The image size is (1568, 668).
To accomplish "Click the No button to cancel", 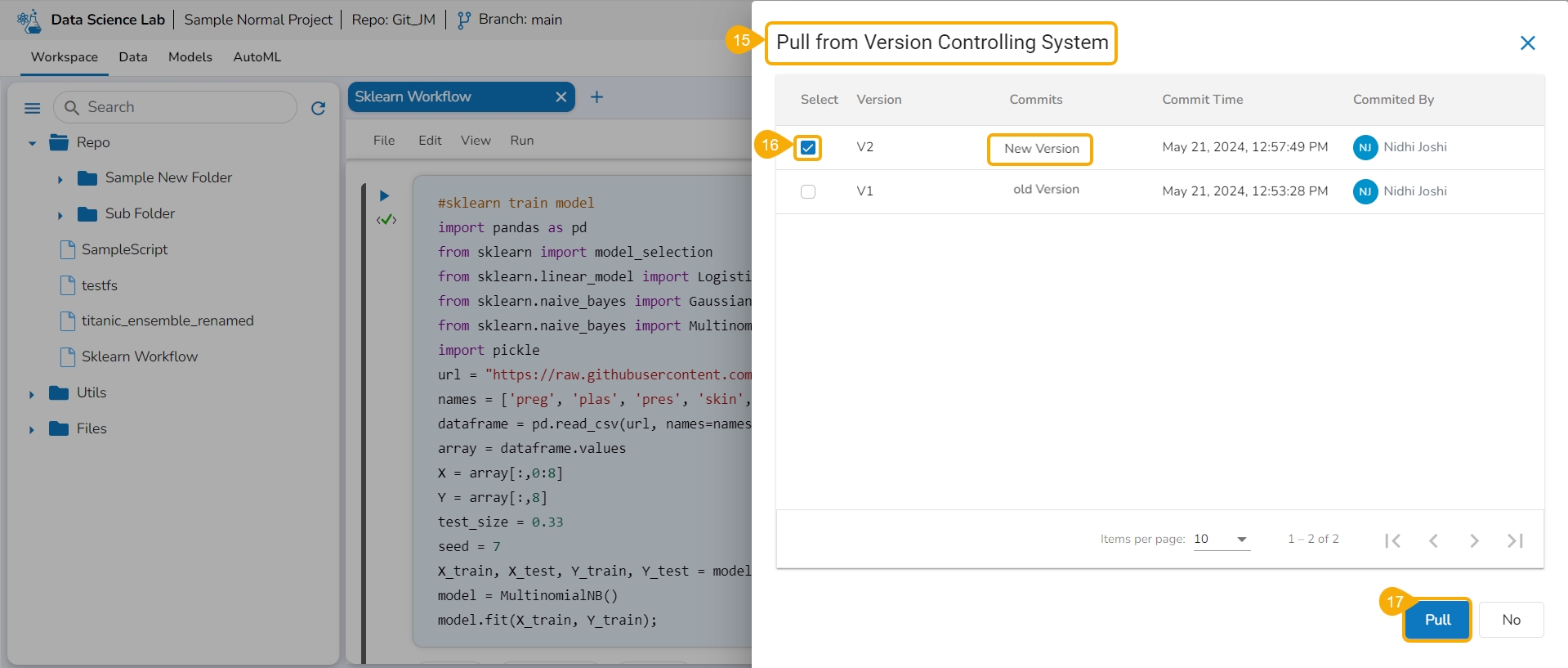I will pos(1511,620).
